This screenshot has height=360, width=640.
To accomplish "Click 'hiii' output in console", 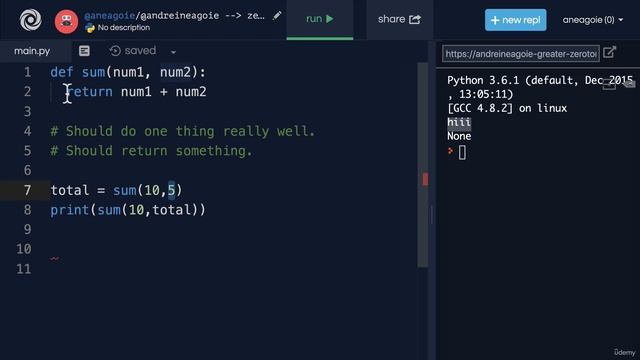I will pyautogui.click(x=459, y=122).
